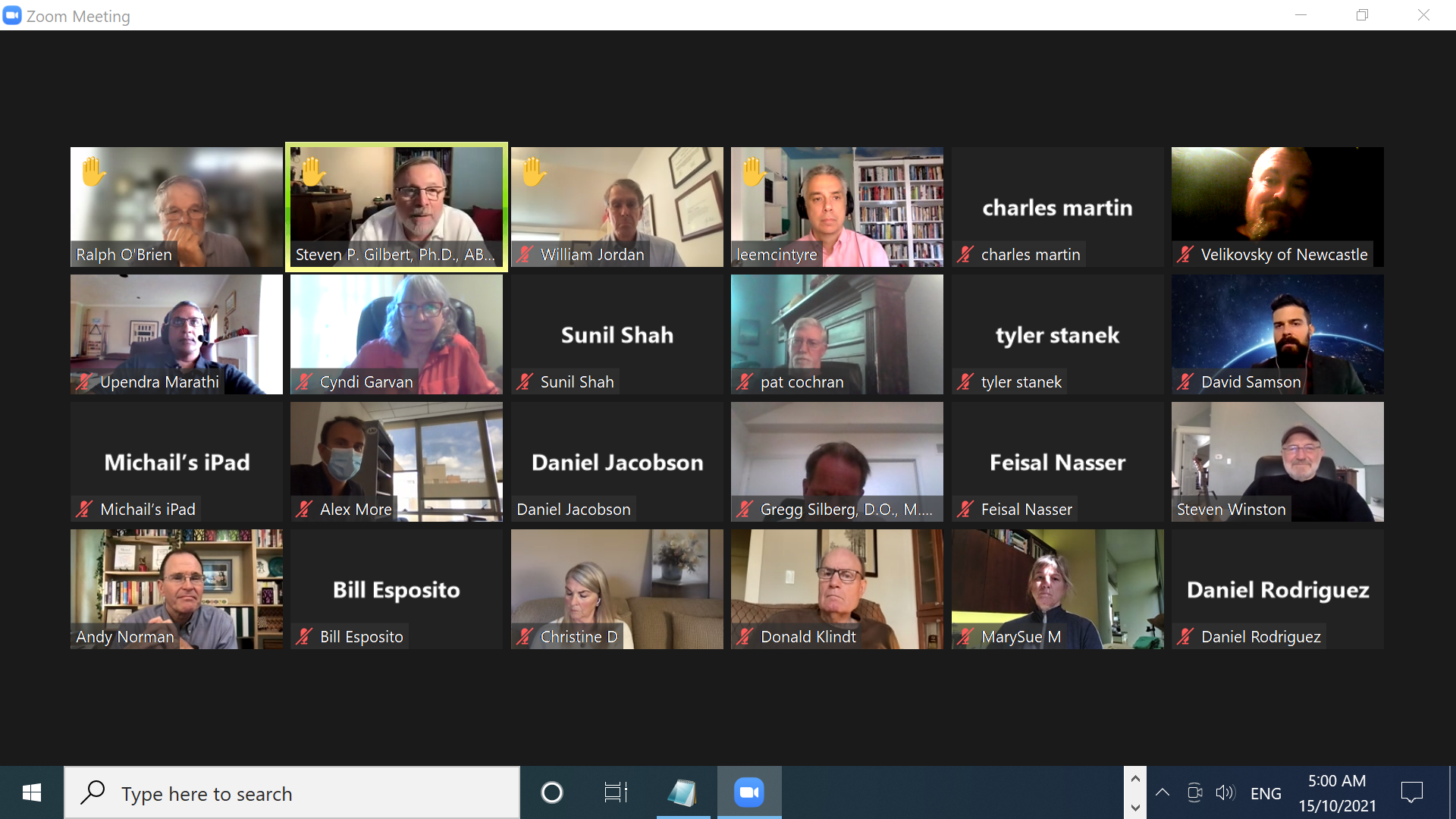Click the raised hand icon on Ralph O'Brien

tap(94, 172)
